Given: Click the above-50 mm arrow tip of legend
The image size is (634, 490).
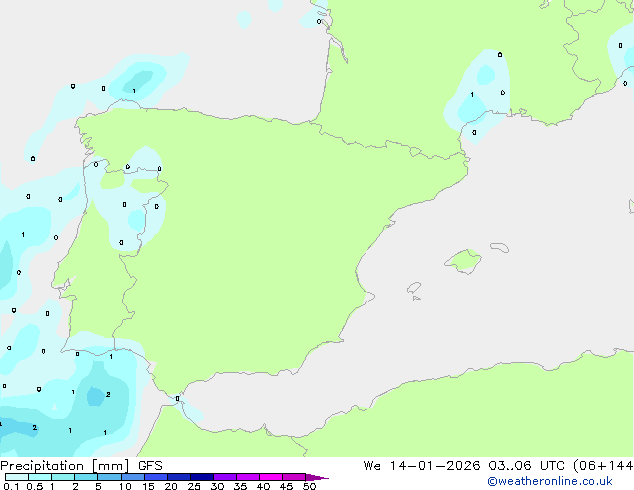Looking at the screenshot, I should pyautogui.click(x=317, y=477).
